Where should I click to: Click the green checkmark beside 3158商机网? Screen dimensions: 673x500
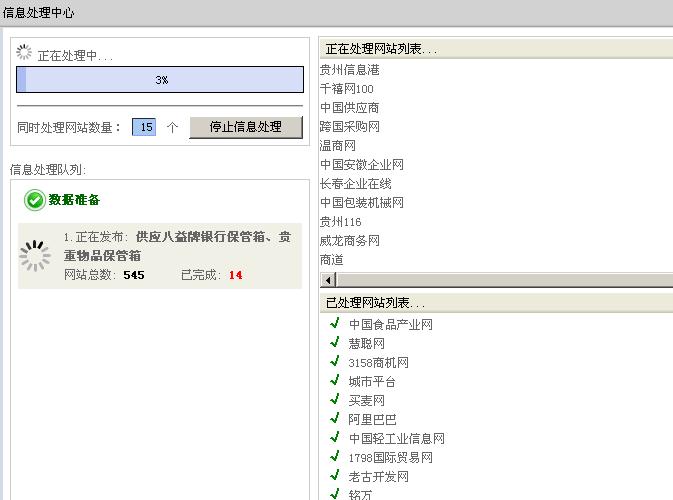pyautogui.click(x=335, y=362)
